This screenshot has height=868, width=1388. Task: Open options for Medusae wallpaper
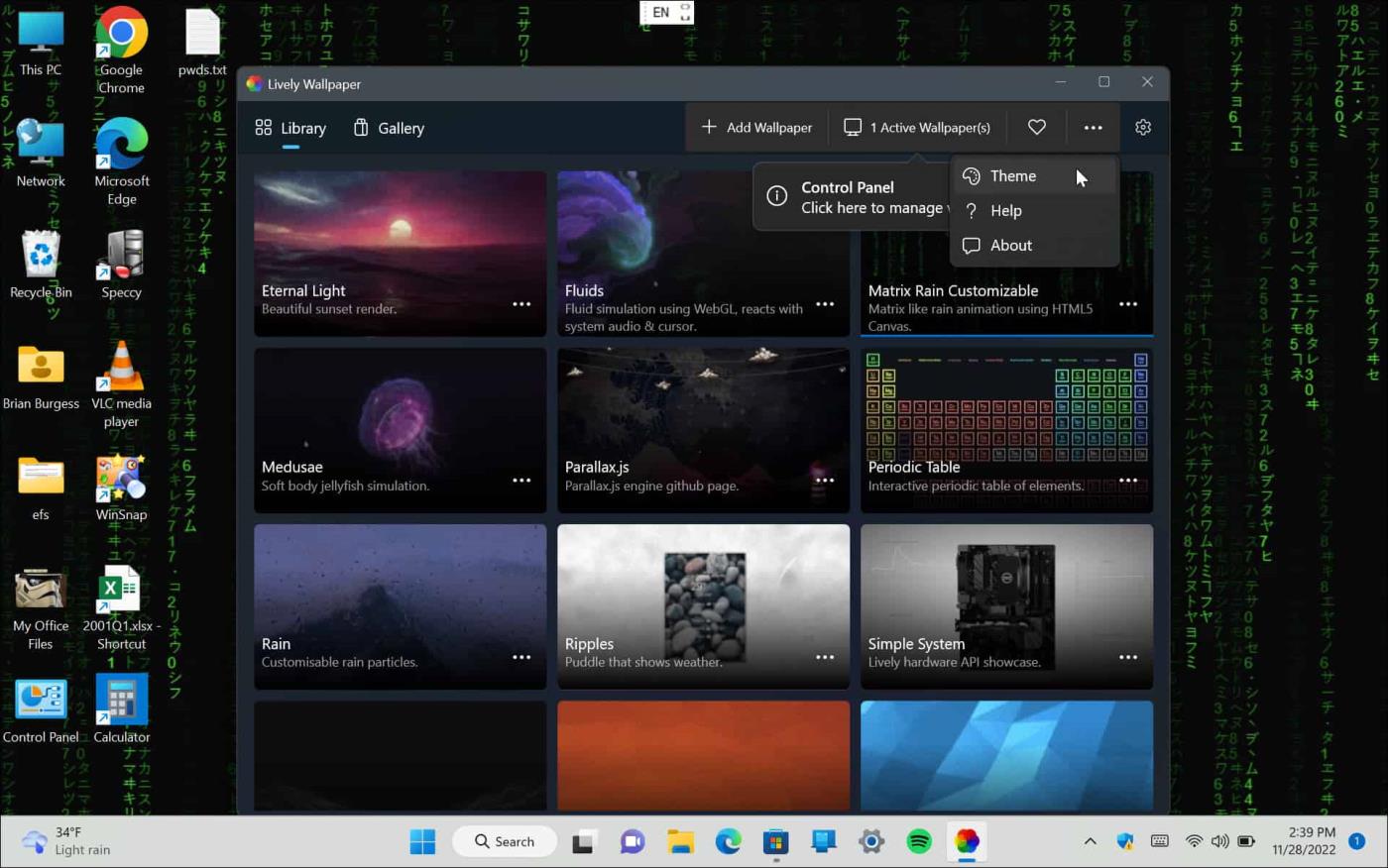click(521, 481)
